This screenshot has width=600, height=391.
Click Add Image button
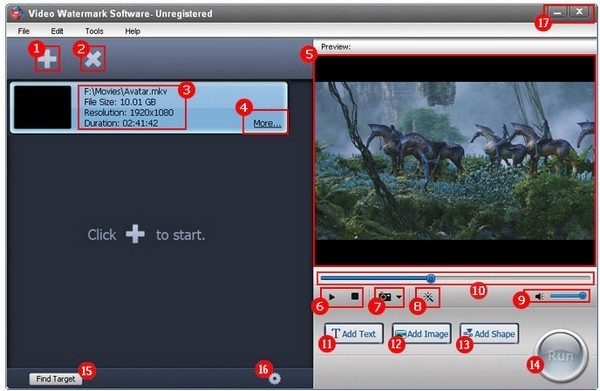pos(421,334)
